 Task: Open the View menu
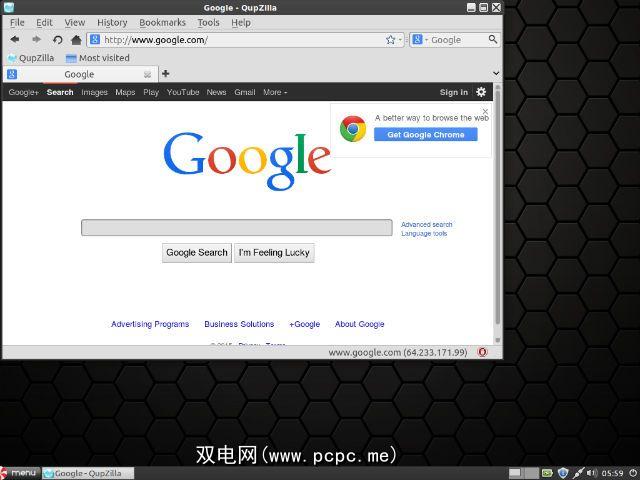[75, 23]
